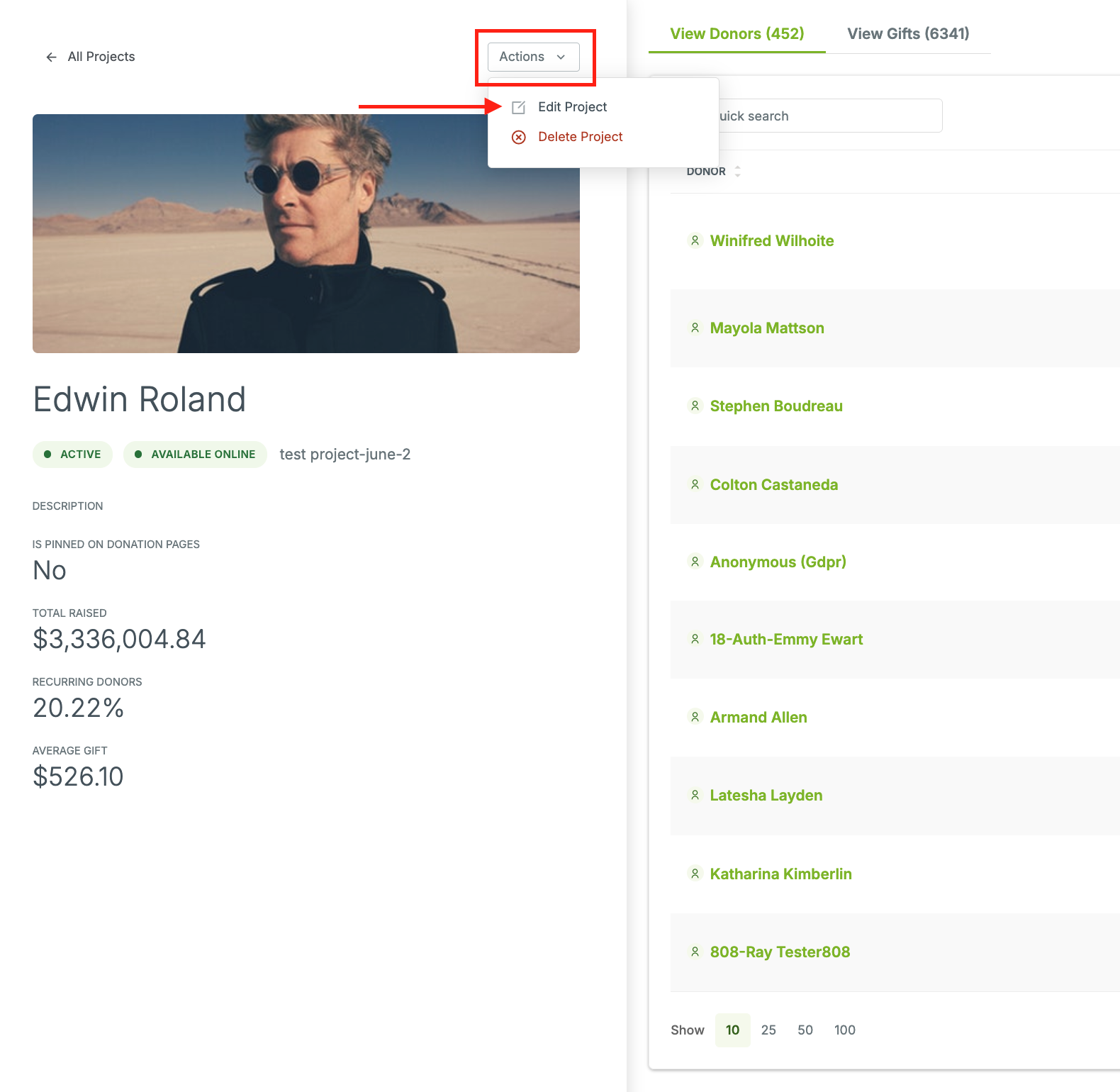Click person icon beside Anonymous (Gdpr)

click(x=695, y=562)
